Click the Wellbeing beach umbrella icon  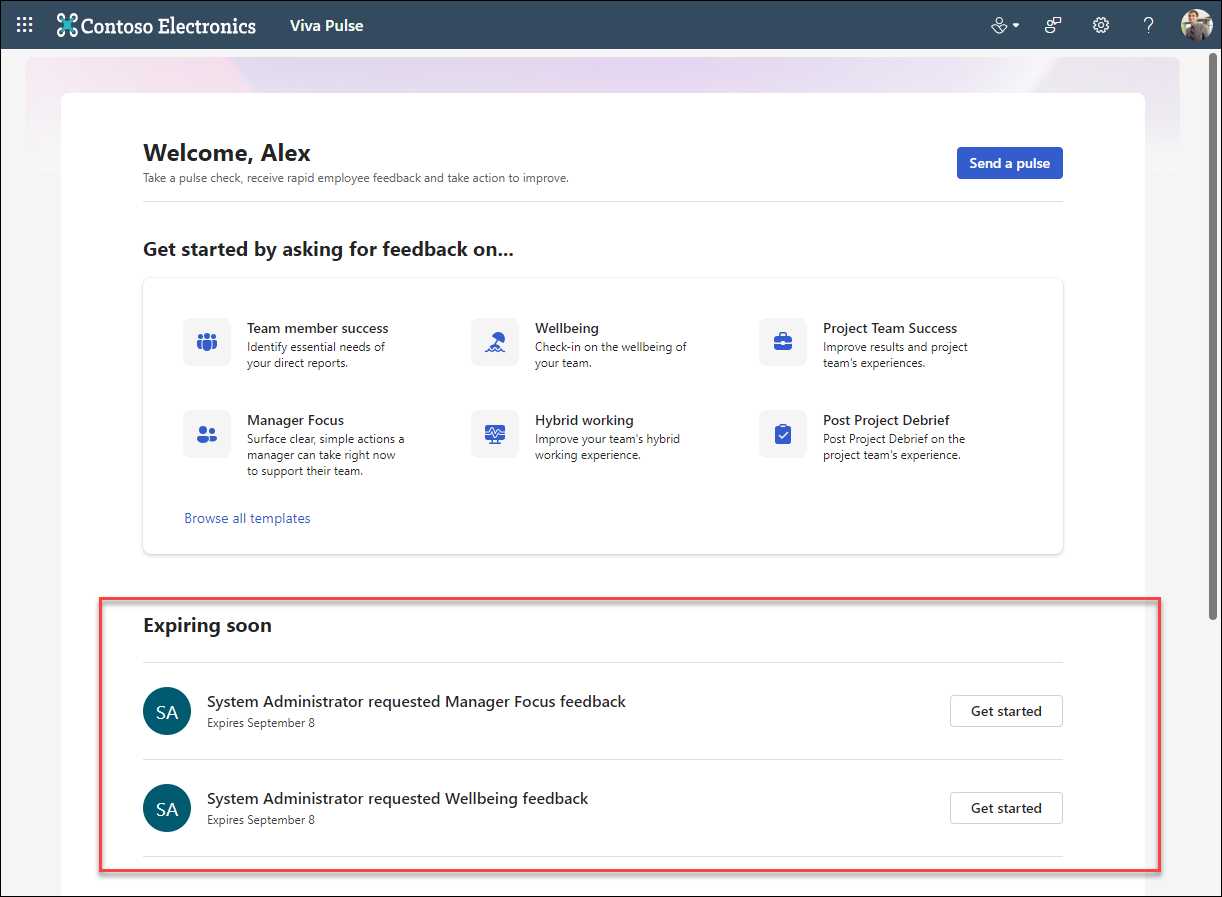pyautogui.click(x=495, y=342)
